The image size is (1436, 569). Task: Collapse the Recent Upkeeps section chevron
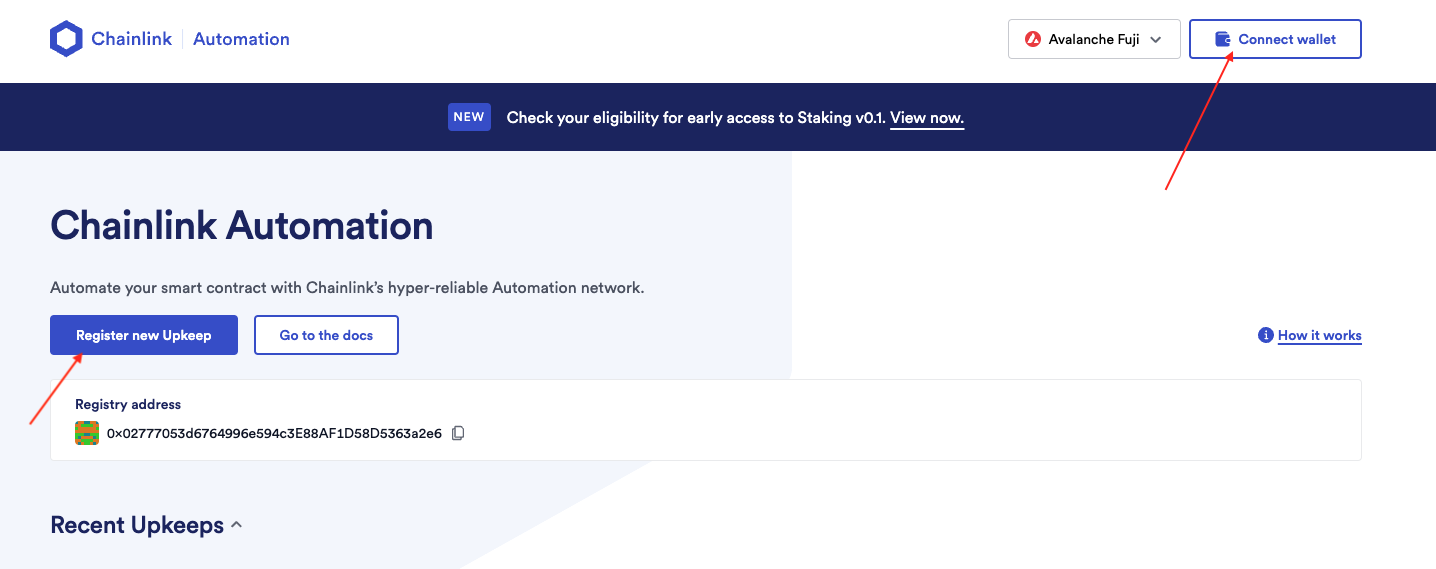236,525
